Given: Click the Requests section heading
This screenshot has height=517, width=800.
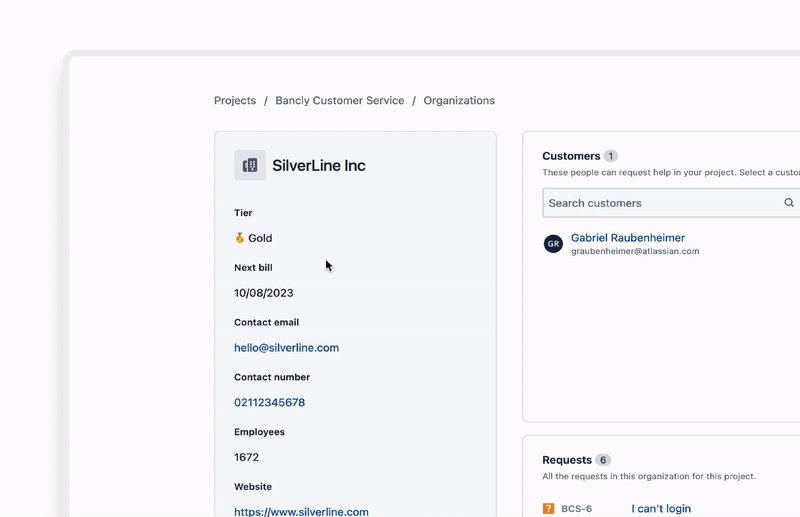Looking at the screenshot, I should coord(567,460).
